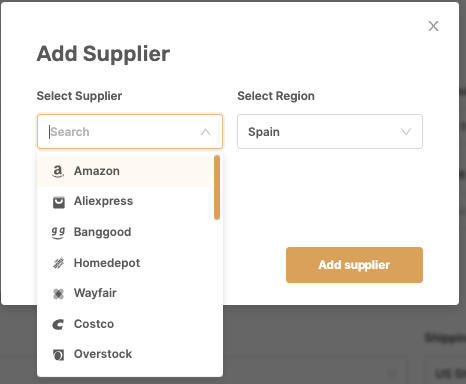
Task: Focus the supplier Search input field
Action: click(x=123, y=132)
